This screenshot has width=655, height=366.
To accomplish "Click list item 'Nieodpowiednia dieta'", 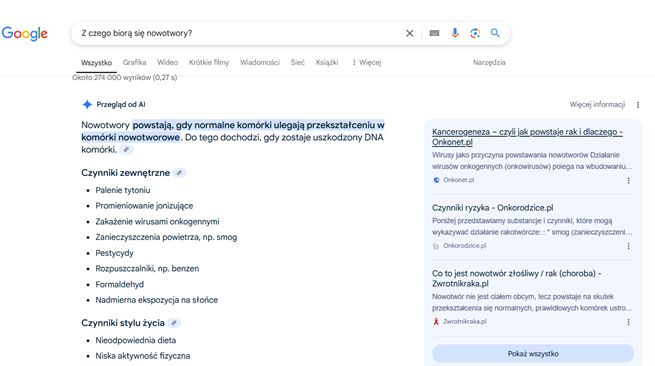I will [x=135, y=340].
